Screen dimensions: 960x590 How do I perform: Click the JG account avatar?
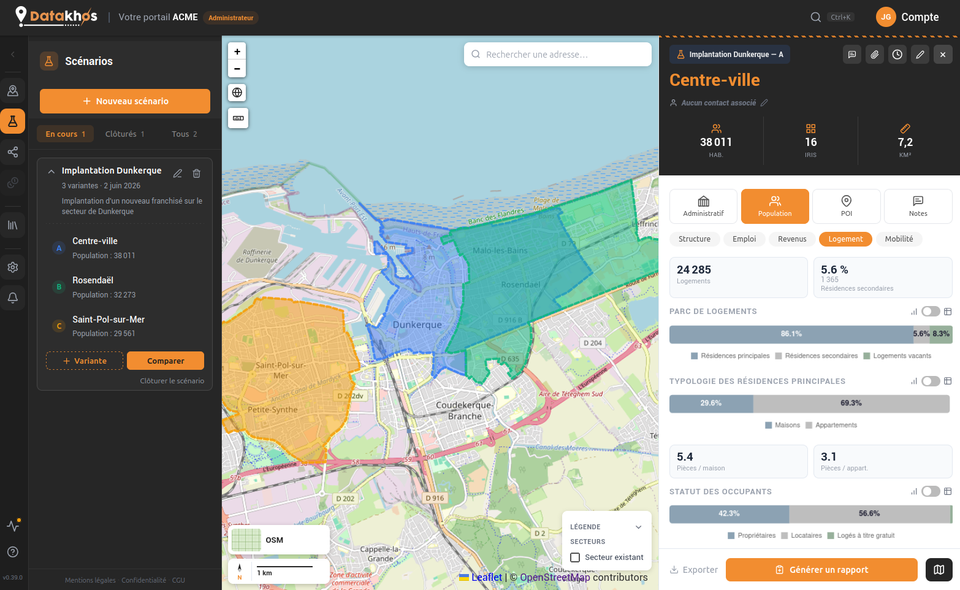click(x=886, y=17)
